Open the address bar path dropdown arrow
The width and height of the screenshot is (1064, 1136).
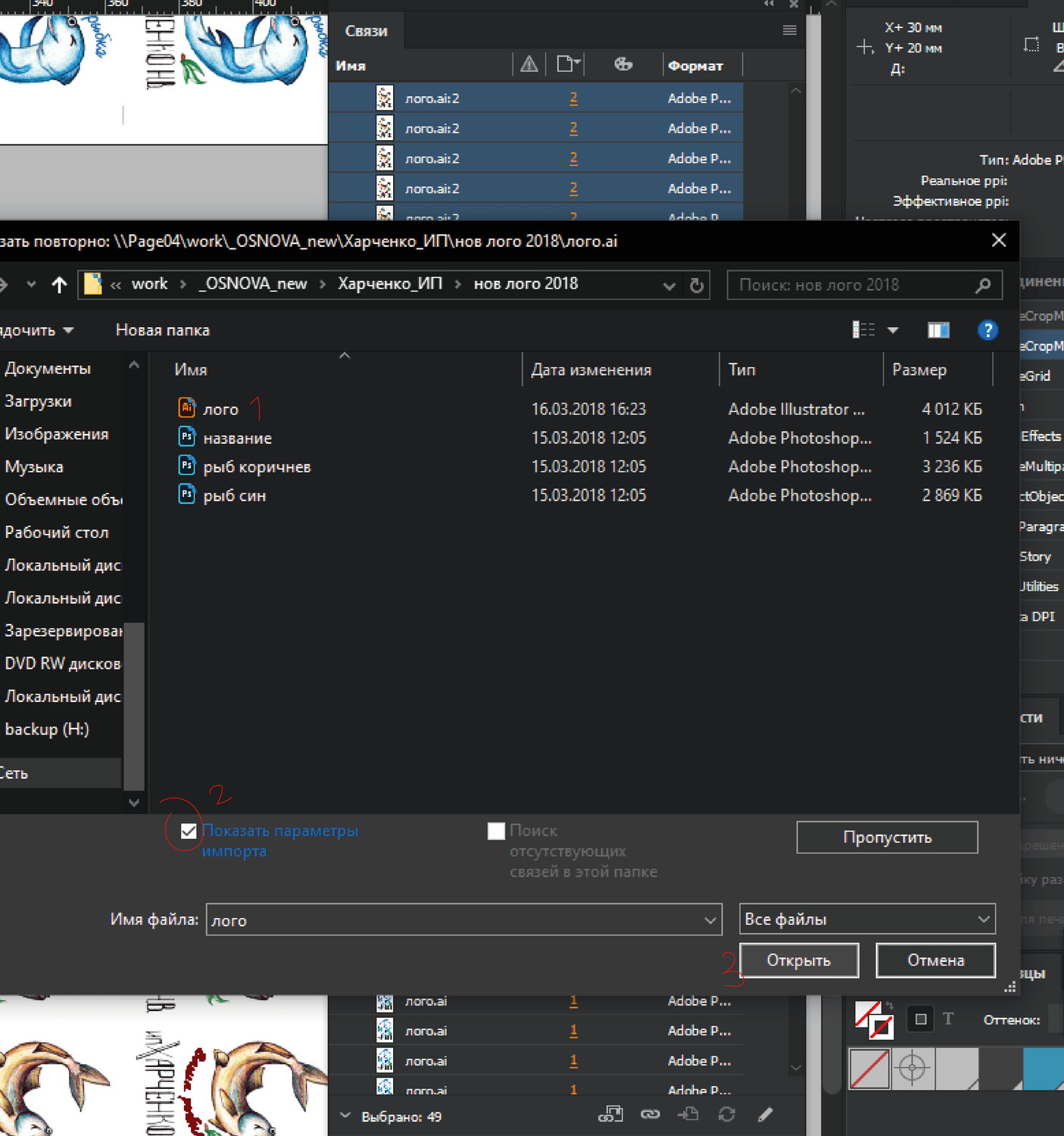(669, 286)
